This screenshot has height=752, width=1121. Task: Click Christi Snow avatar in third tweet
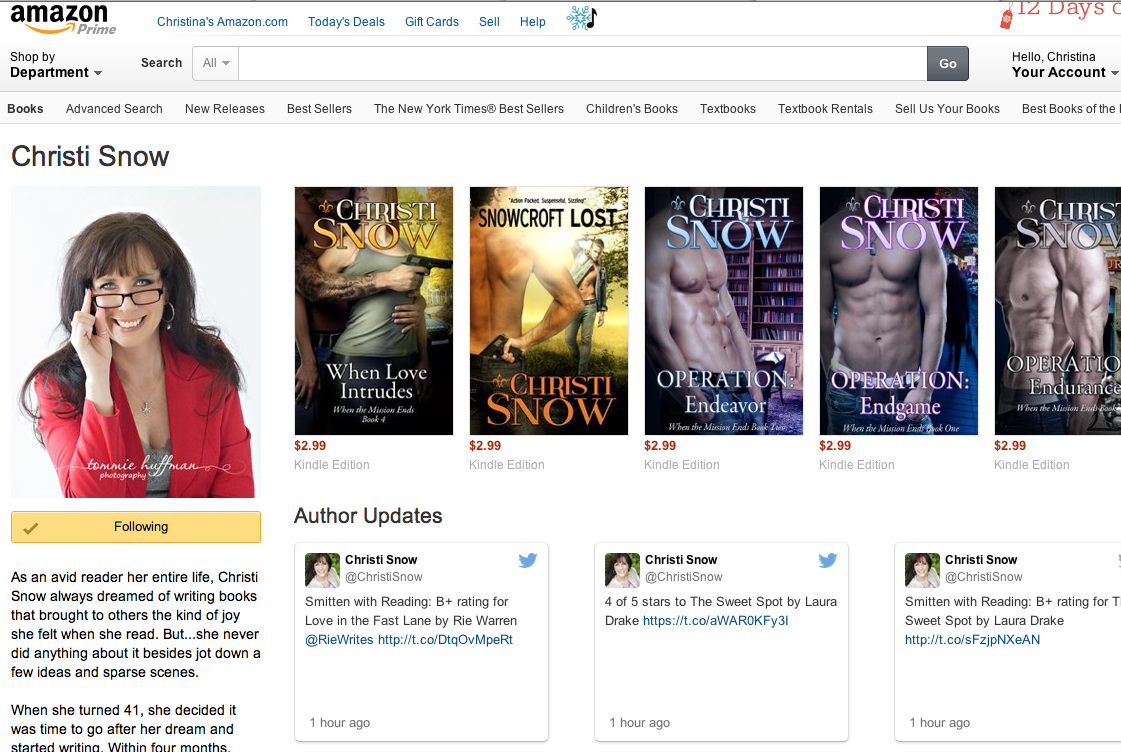click(x=922, y=570)
